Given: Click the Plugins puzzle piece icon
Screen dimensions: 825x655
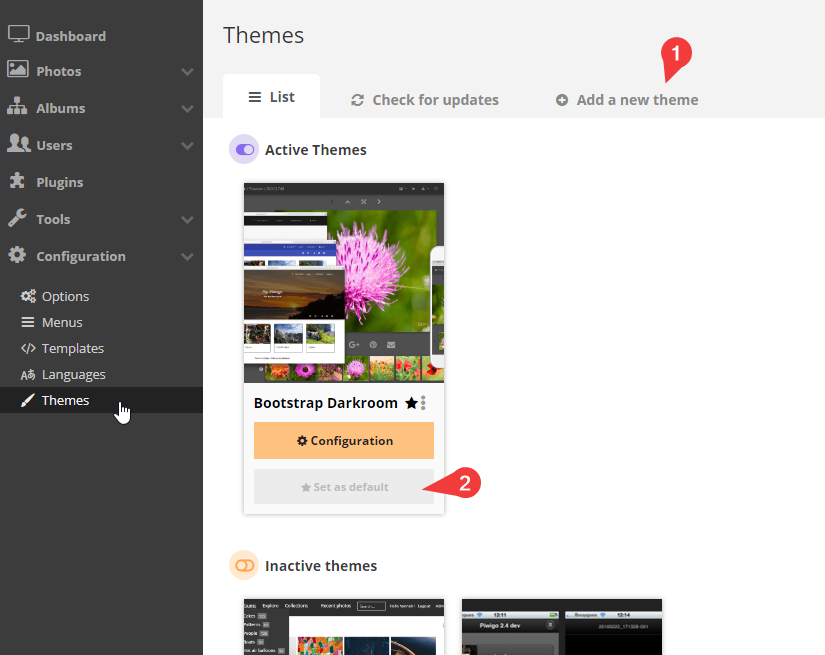Looking at the screenshot, I should pyautogui.click(x=17, y=180).
